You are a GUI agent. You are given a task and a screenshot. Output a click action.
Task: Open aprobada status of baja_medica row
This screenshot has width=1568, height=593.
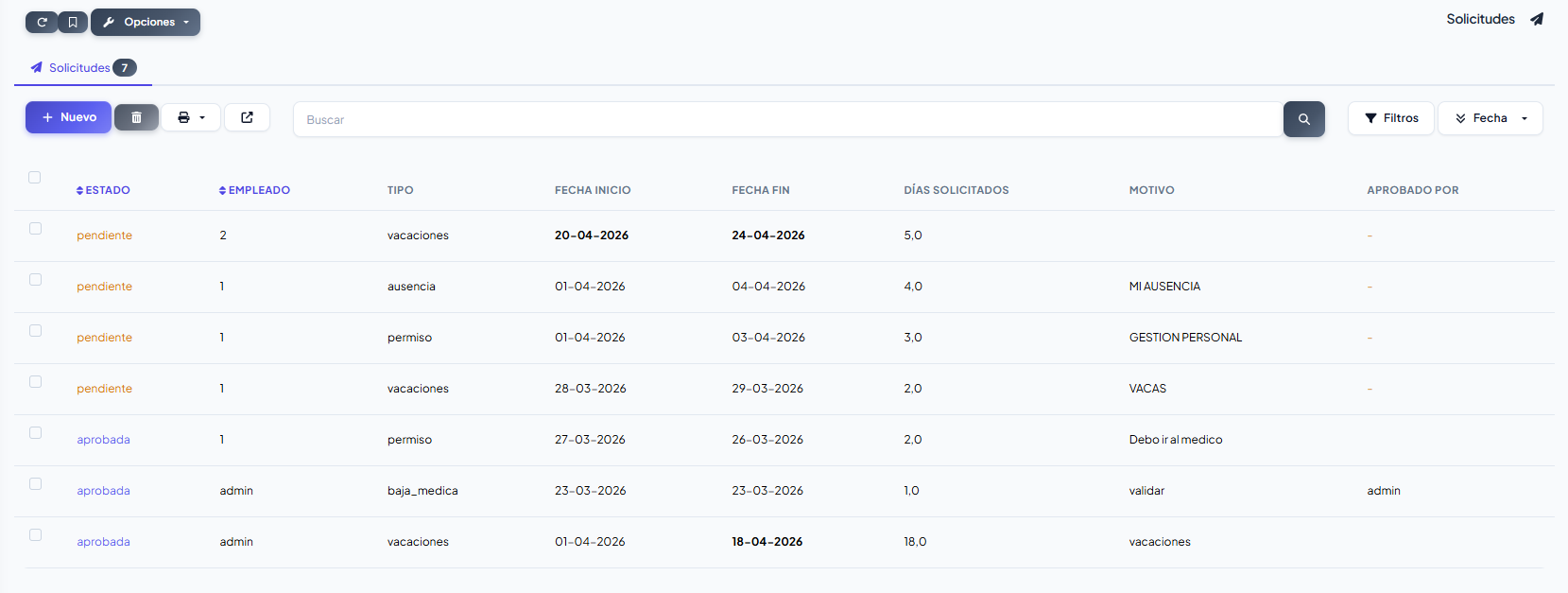[x=103, y=491]
